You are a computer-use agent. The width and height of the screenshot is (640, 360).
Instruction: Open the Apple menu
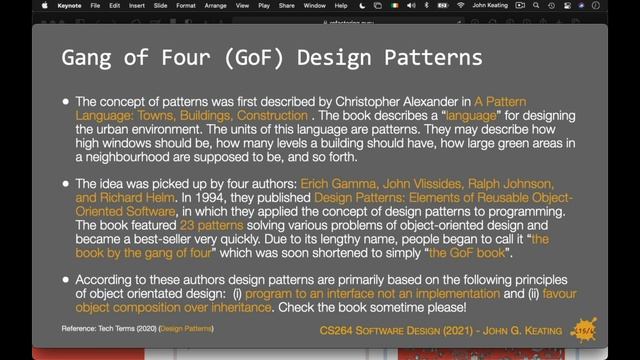pos(44,6)
